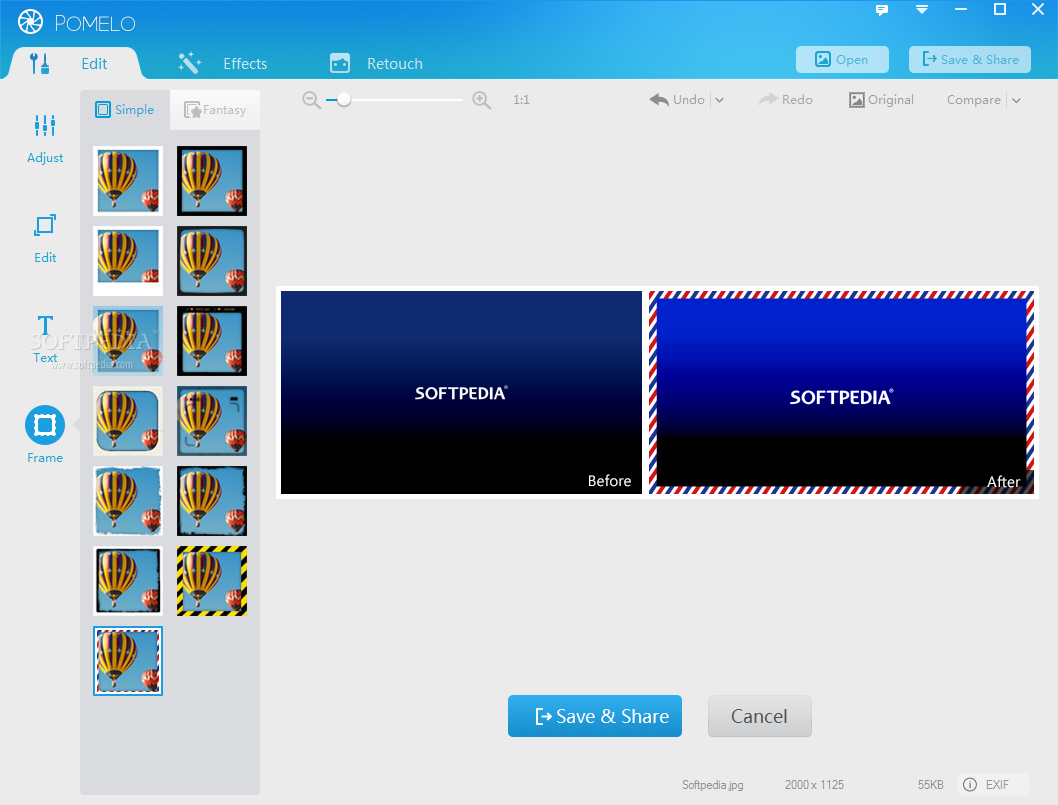Viewport: 1058px width, 805px height.
Task: Select the airmail striped frame thumbnail
Action: pos(128,661)
